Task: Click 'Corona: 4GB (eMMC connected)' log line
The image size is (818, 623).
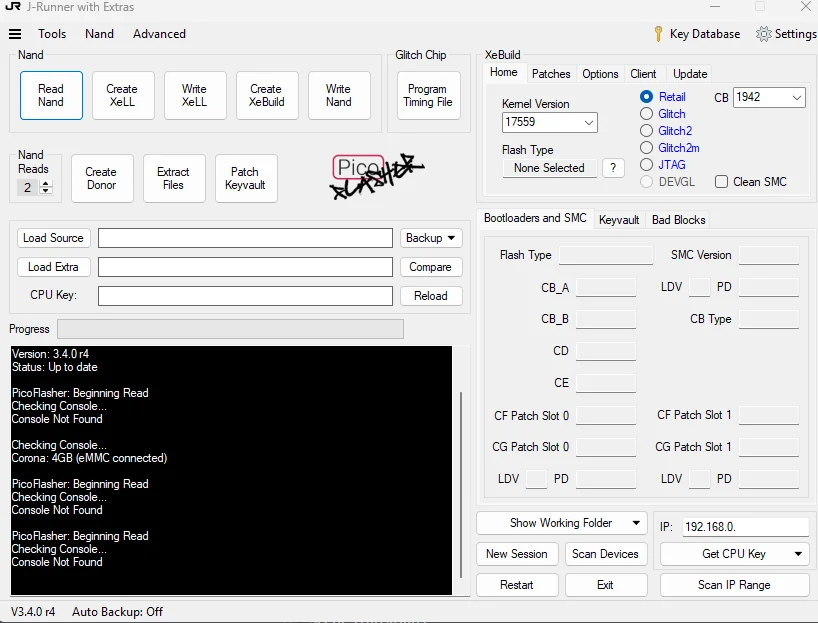Action: (89, 458)
